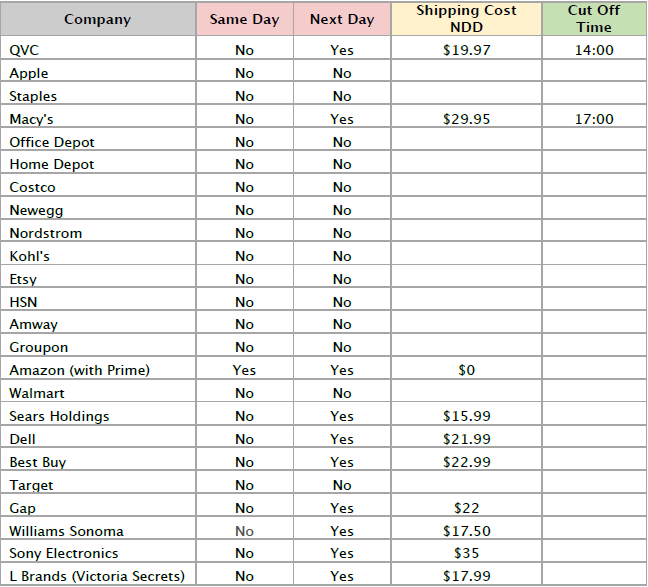Select QVC cut off time 14:00
This screenshot has width=648, height=587.
[594, 50]
